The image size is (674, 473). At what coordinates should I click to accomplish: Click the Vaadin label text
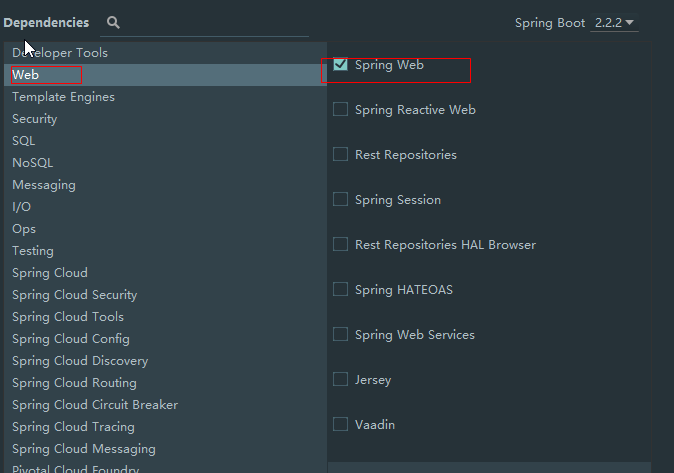pos(375,425)
